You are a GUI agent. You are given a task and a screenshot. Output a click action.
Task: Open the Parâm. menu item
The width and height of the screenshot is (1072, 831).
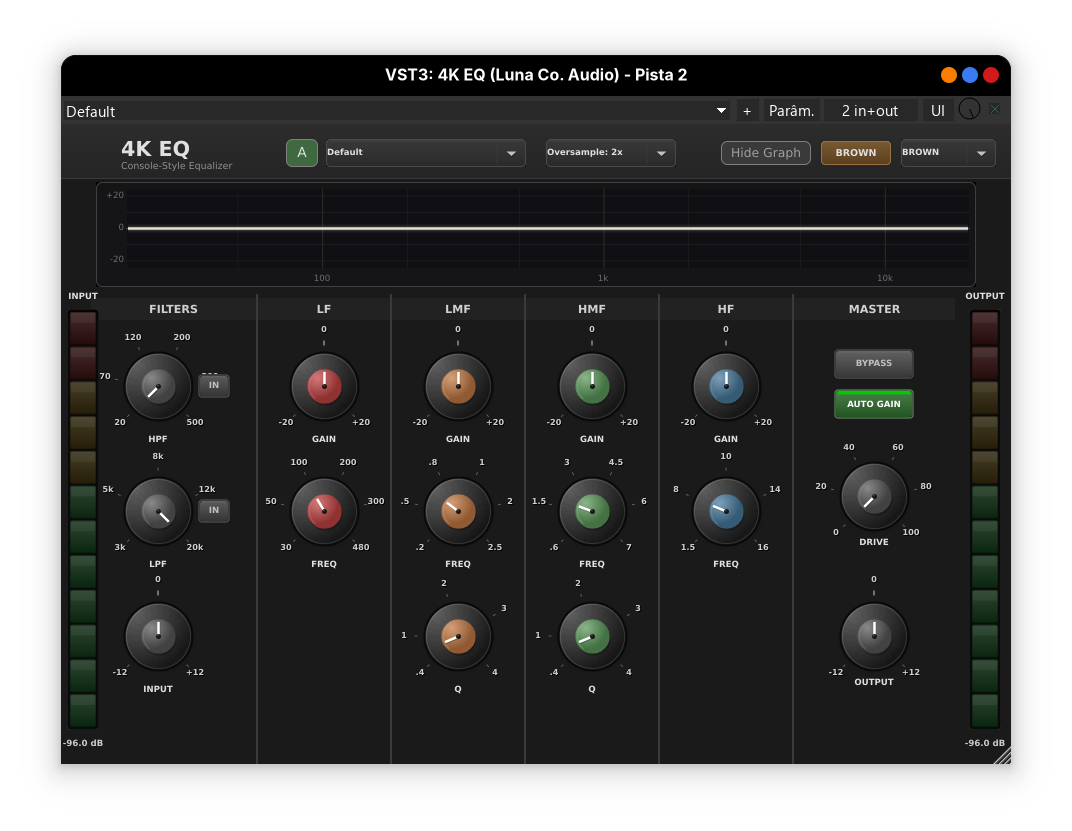click(x=791, y=110)
